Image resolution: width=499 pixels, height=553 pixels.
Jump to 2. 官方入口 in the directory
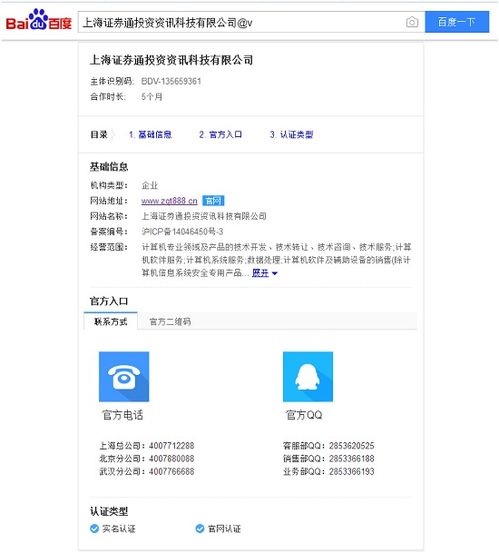220,134
